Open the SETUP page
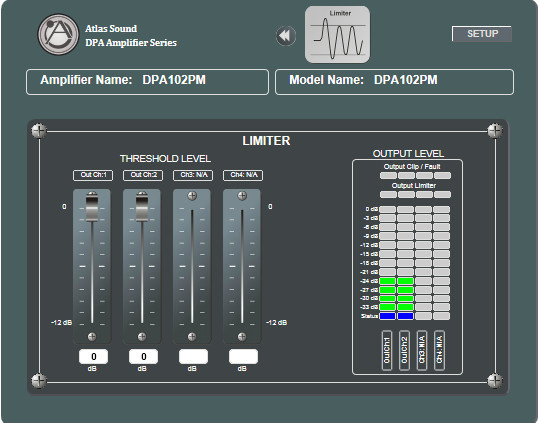Viewport: 538px width, 423px height. (x=482, y=34)
